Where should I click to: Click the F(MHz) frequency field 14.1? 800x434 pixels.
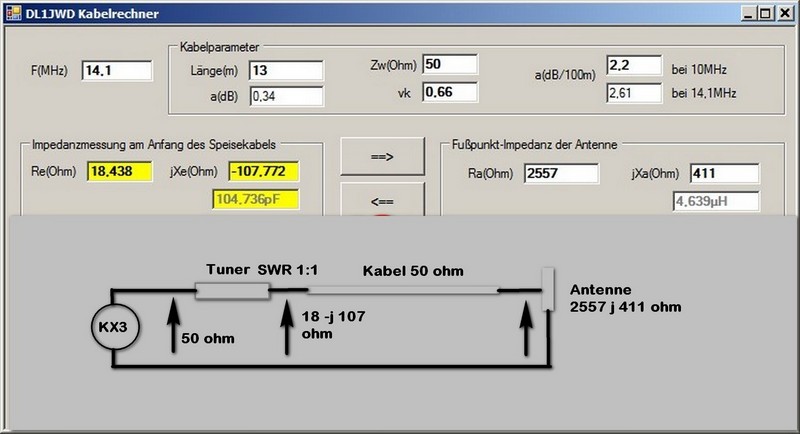click(x=117, y=70)
